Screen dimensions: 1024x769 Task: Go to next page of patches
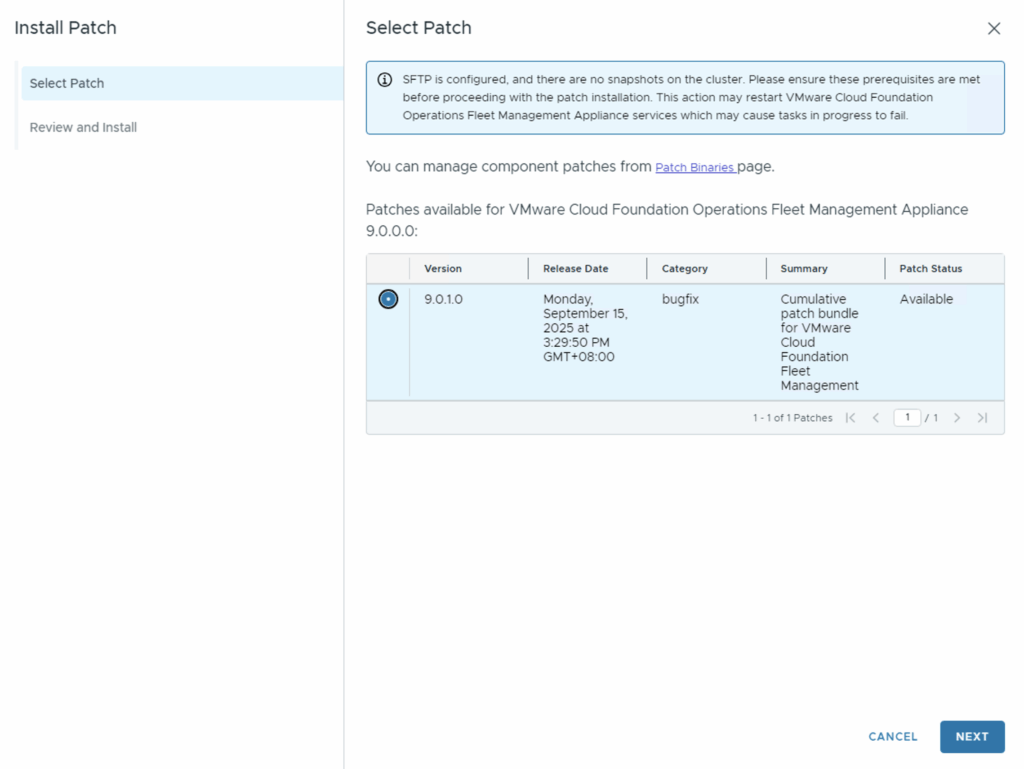click(957, 418)
